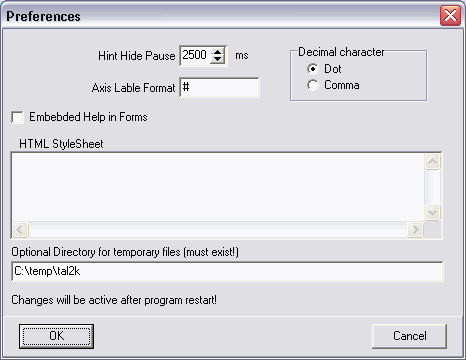Click the temporary files directory field
The height and width of the screenshot is (360, 466).
pyautogui.click(x=227, y=271)
